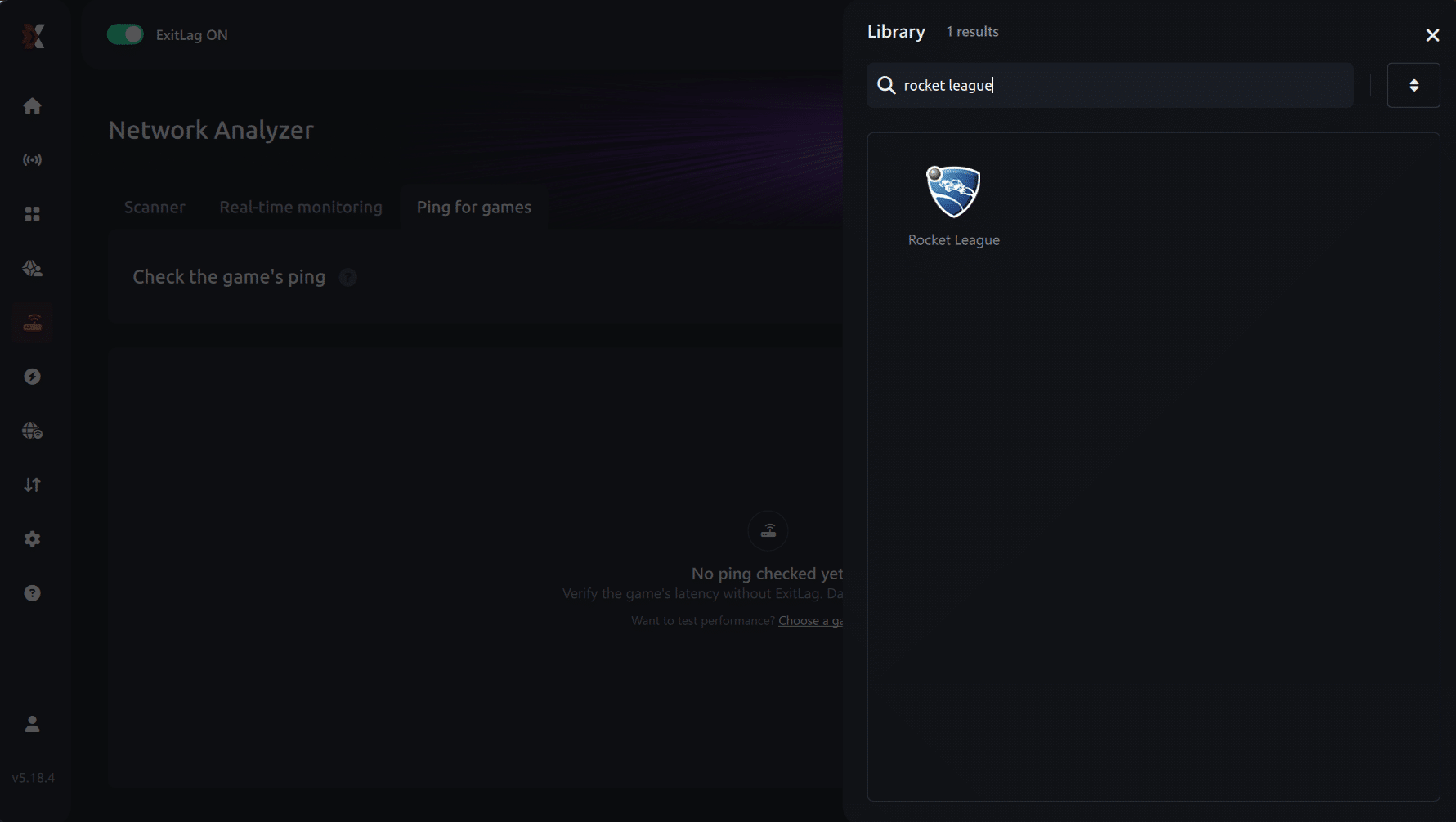Screen dimensions: 1456x822
Task: Open the user account sidebar icon
Action: (33, 724)
